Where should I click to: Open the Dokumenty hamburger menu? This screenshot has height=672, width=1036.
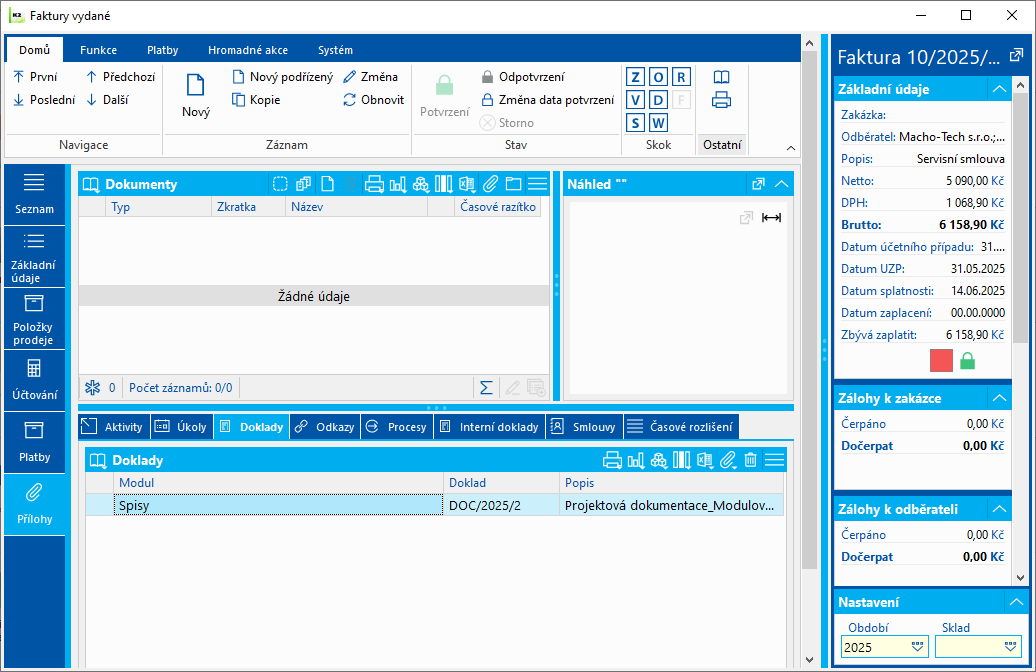[x=538, y=184]
